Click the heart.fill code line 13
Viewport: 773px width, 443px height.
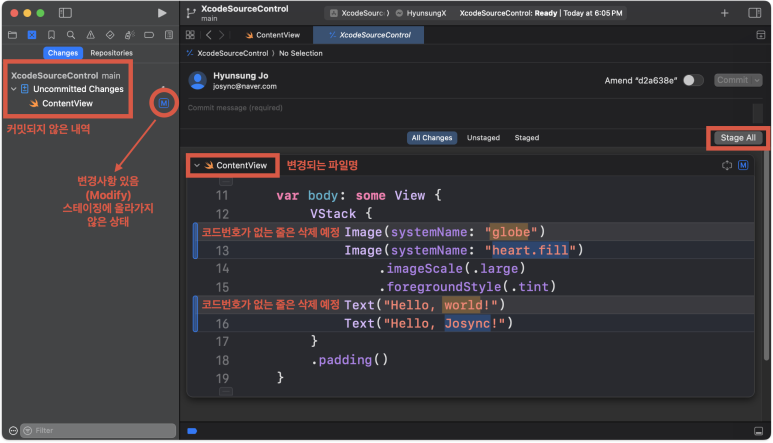tap(463, 250)
